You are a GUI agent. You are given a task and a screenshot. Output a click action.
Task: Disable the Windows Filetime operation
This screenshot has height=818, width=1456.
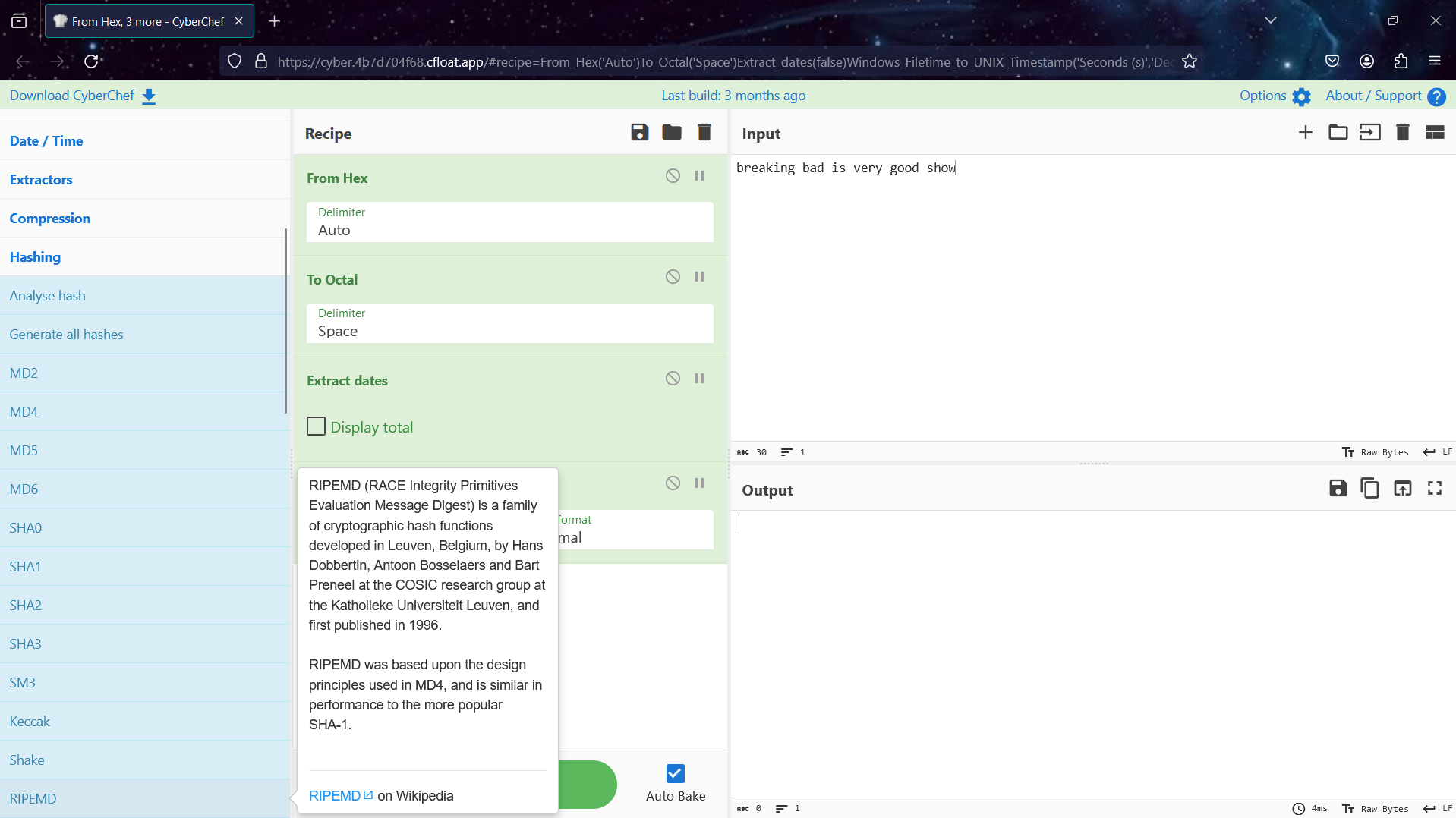point(673,483)
